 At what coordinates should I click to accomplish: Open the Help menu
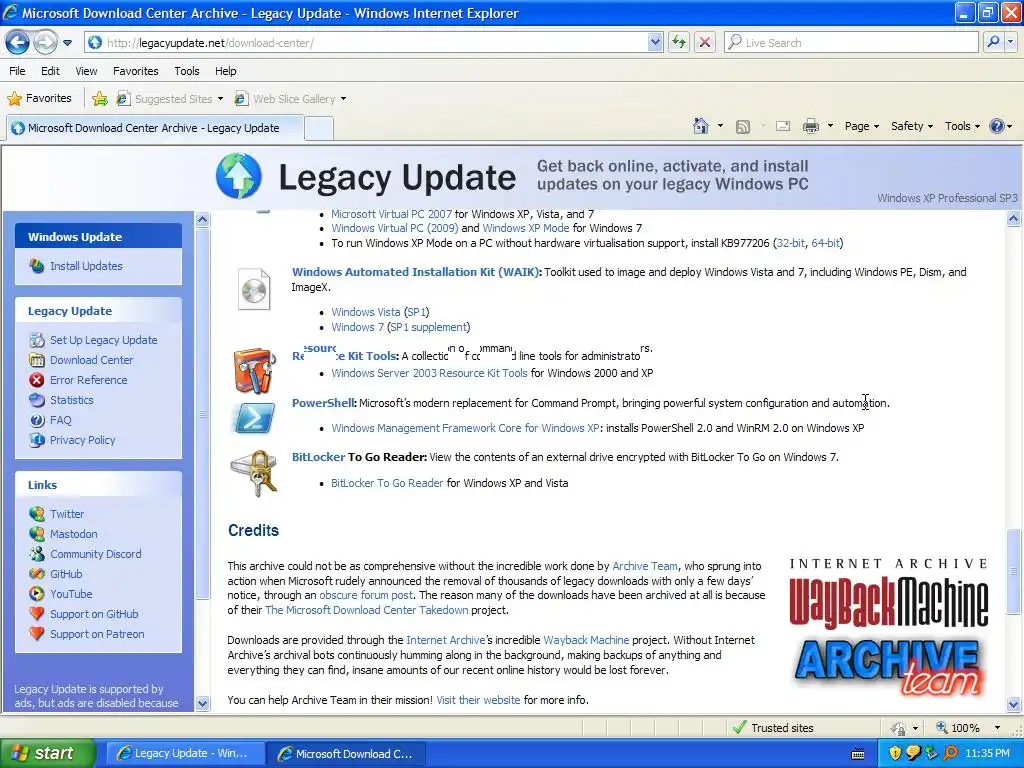click(x=225, y=71)
